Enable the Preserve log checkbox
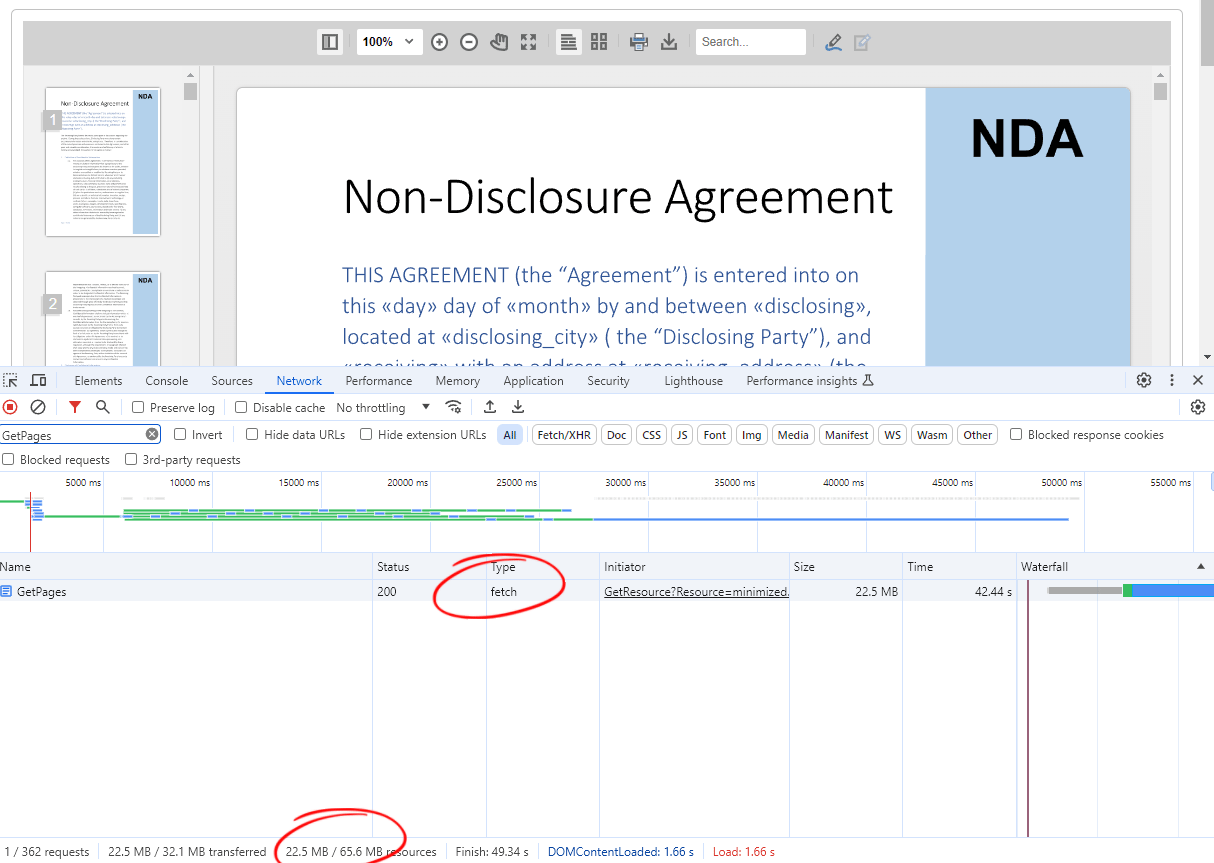 click(139, 407)
